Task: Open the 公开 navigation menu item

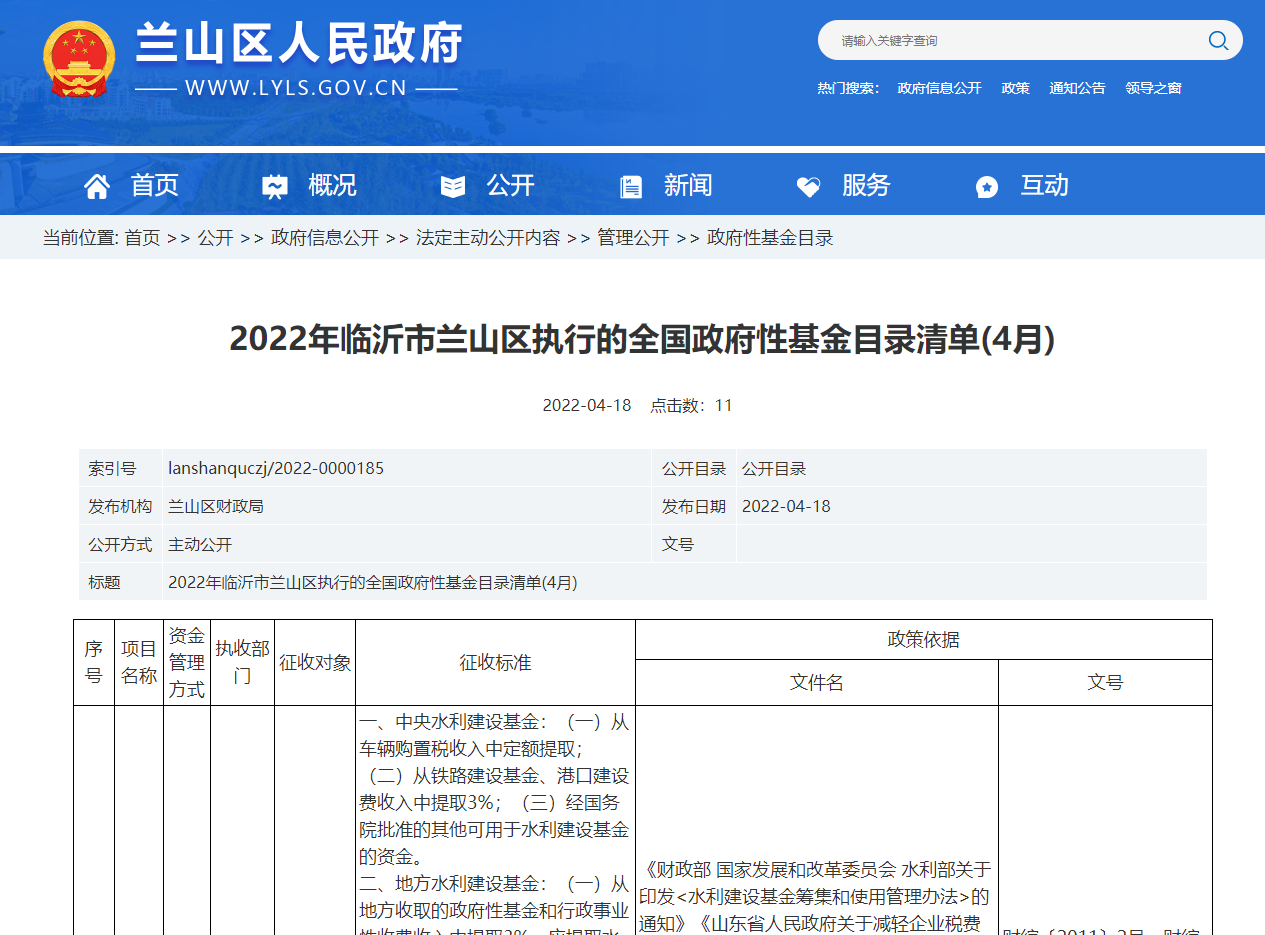Action: pos(510,185)
